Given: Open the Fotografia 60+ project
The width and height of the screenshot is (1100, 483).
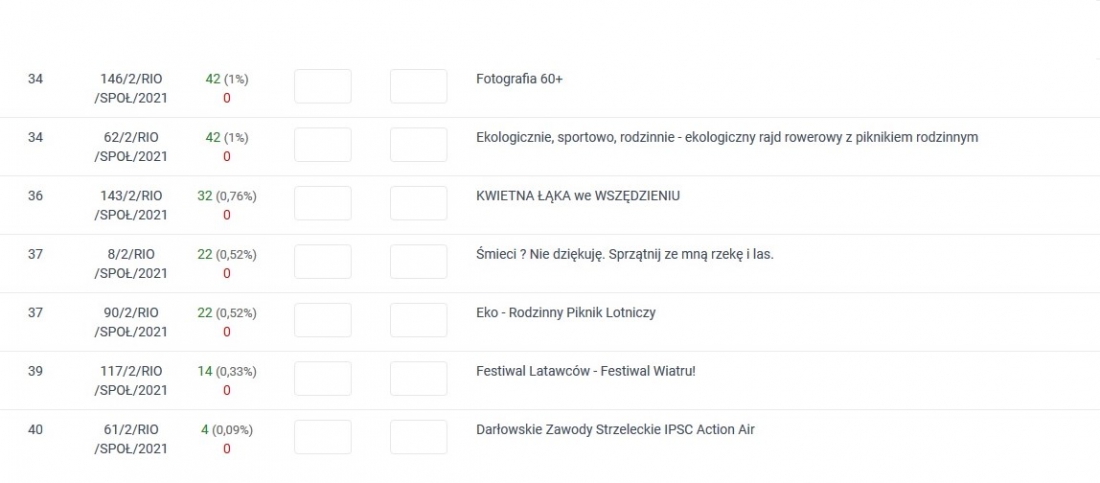Looking at the screenshot, I should (x=519, y=79).
